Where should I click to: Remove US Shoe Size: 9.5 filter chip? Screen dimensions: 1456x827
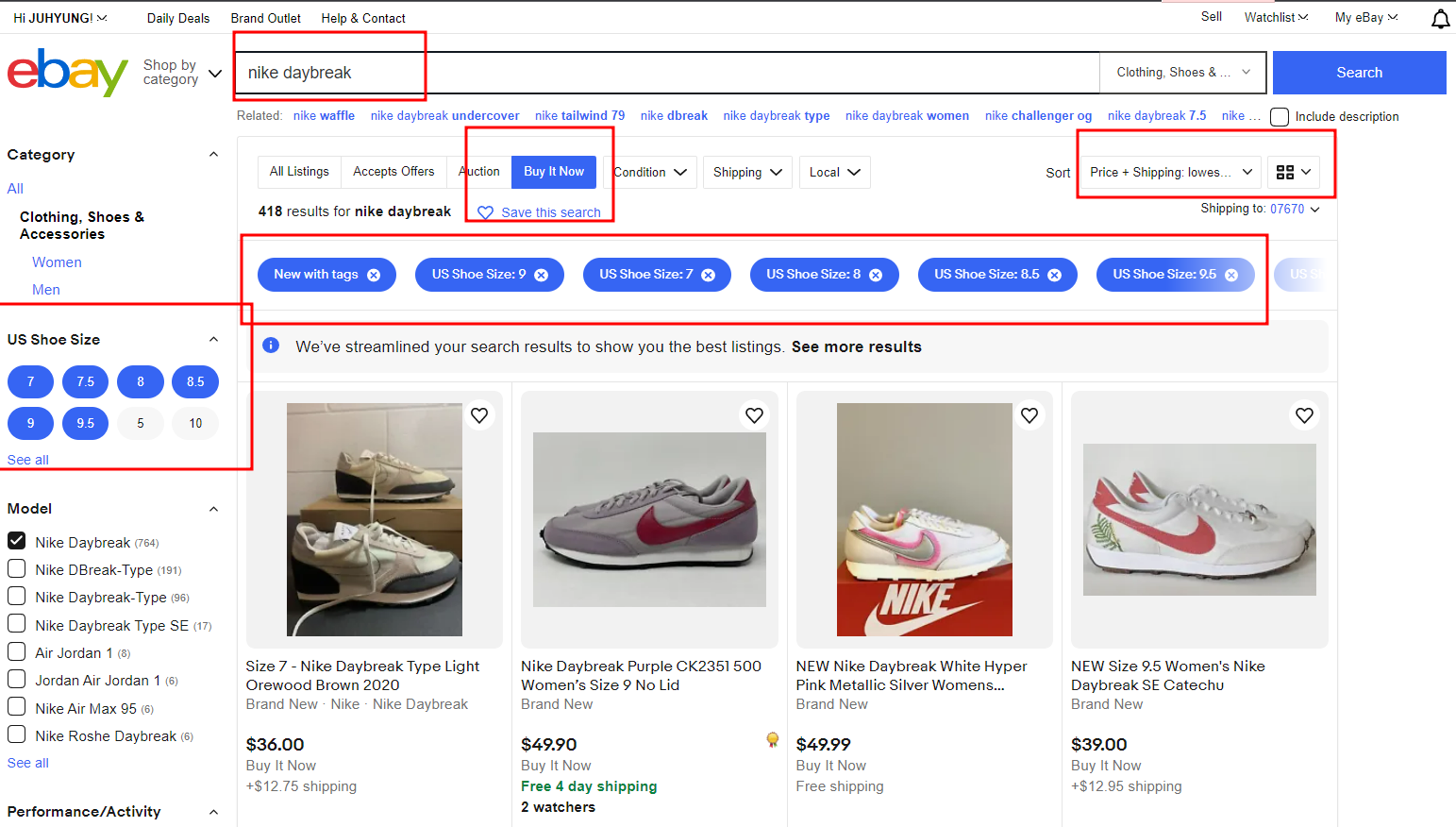coord(1231,275)
